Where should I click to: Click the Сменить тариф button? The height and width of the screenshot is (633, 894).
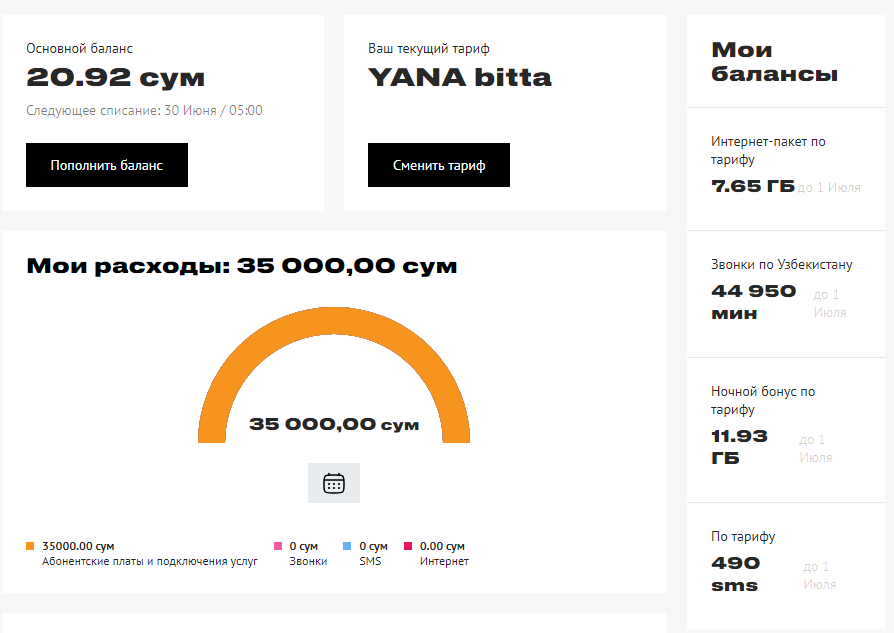(x=438, y=165)
